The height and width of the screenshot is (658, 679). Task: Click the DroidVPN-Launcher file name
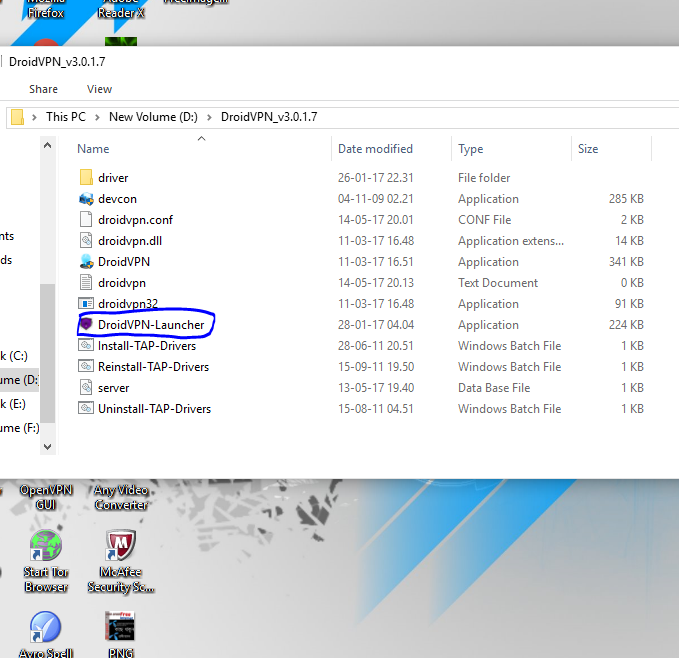151,325
